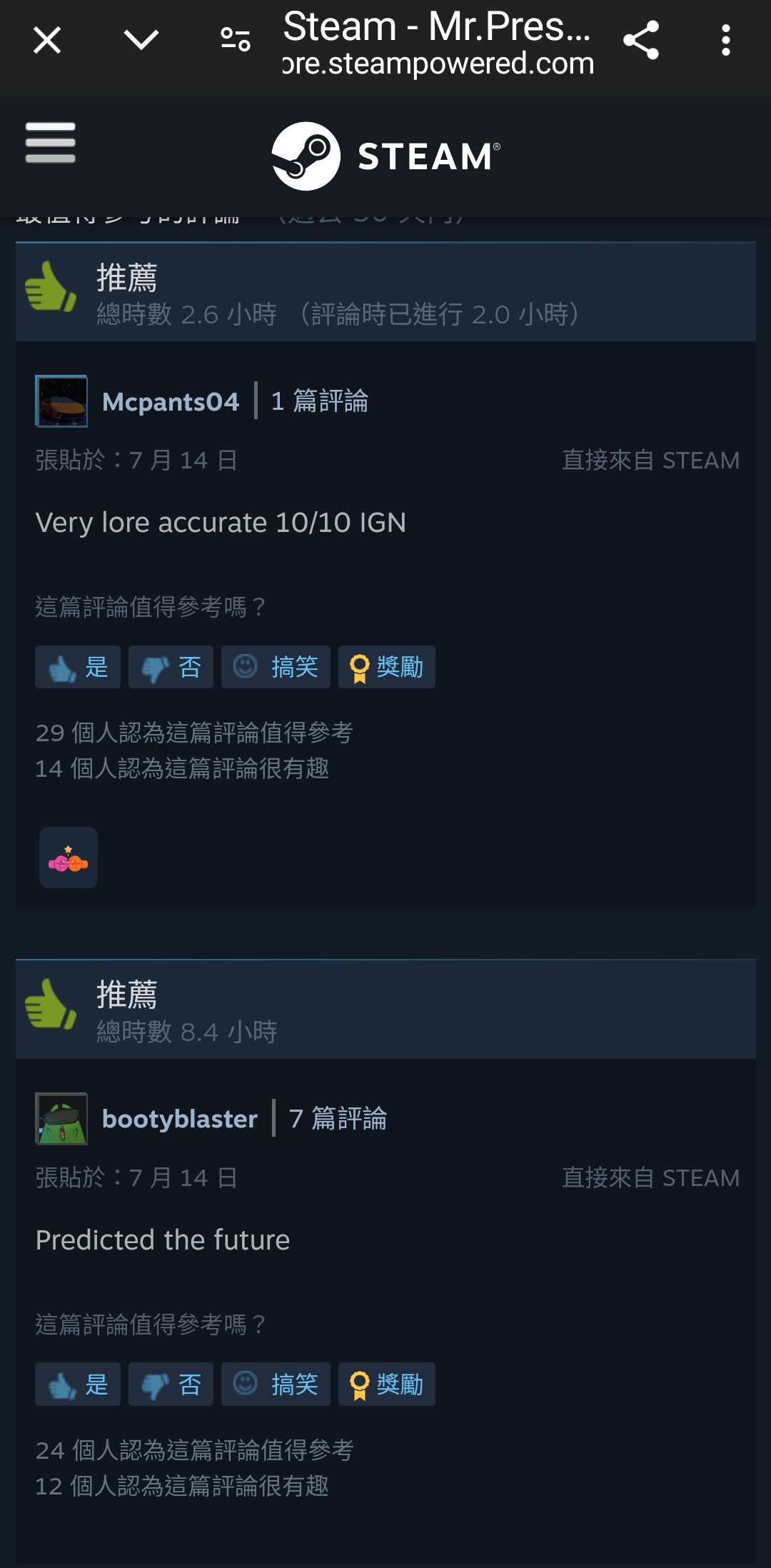Open the Steam hamburger menu

tap(50, 143)
